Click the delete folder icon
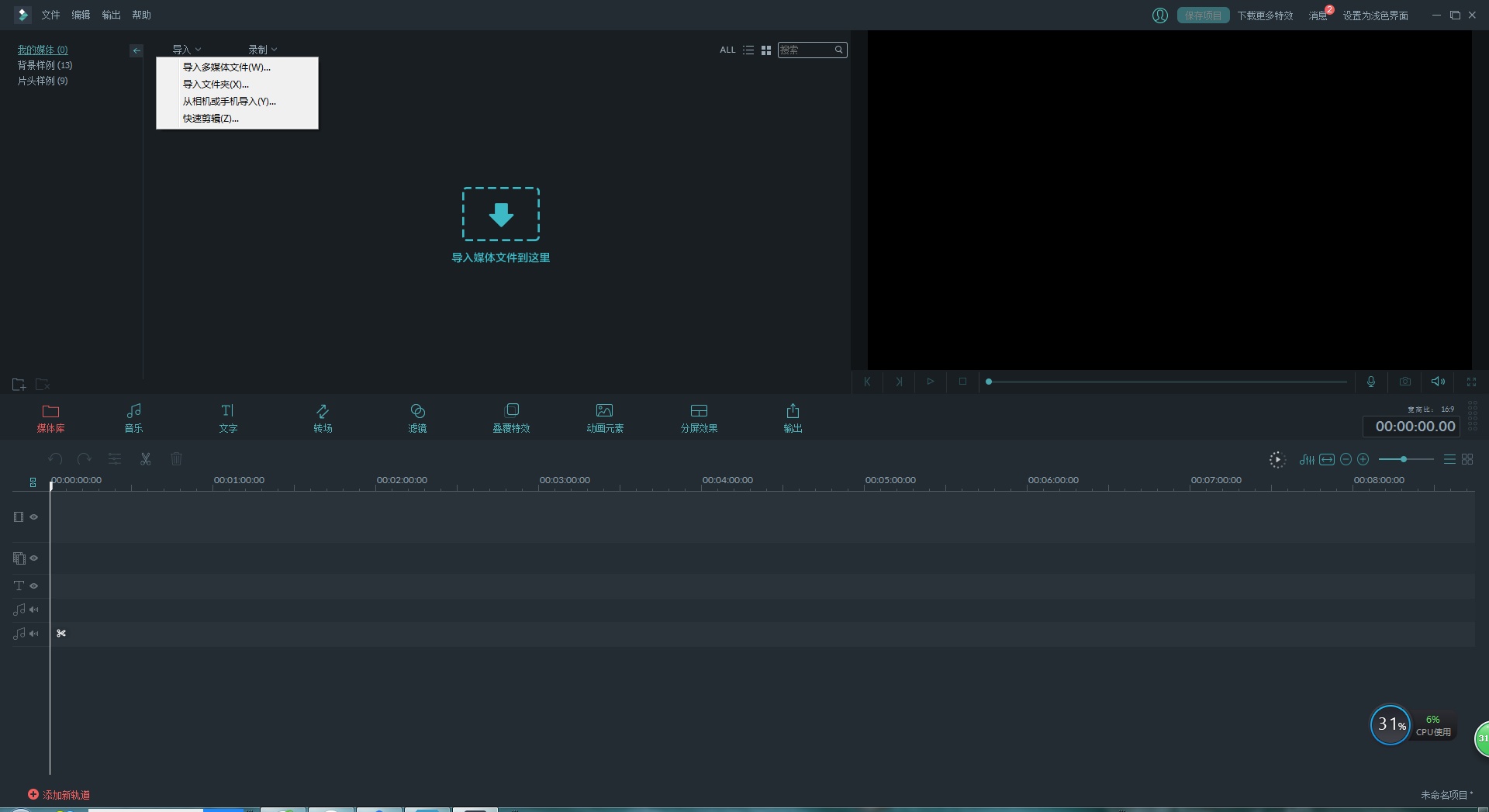1489x812 pixels. pyautogui.click(x=43, y=384)
